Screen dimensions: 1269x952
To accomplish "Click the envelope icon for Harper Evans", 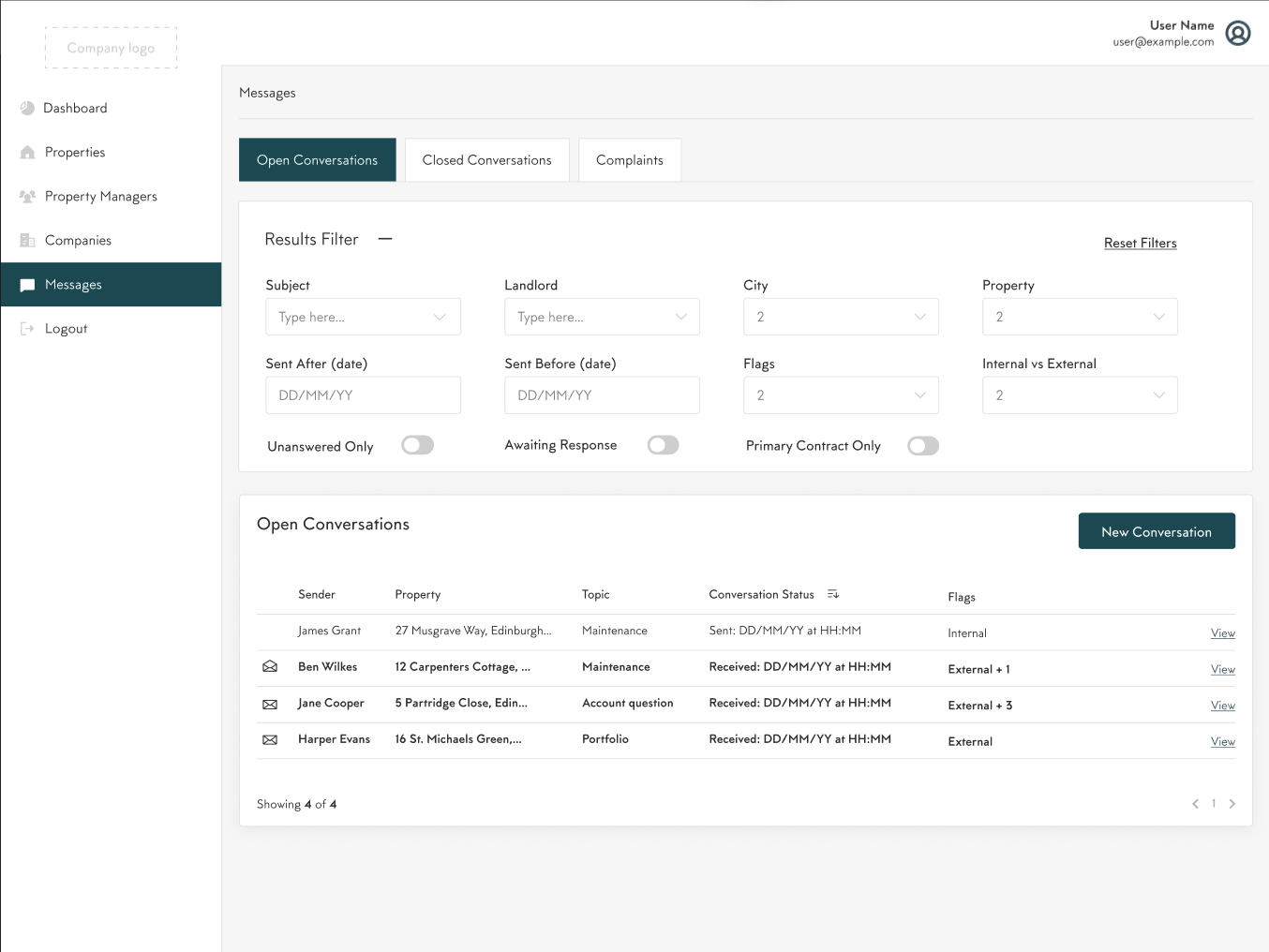I will 270,739.
